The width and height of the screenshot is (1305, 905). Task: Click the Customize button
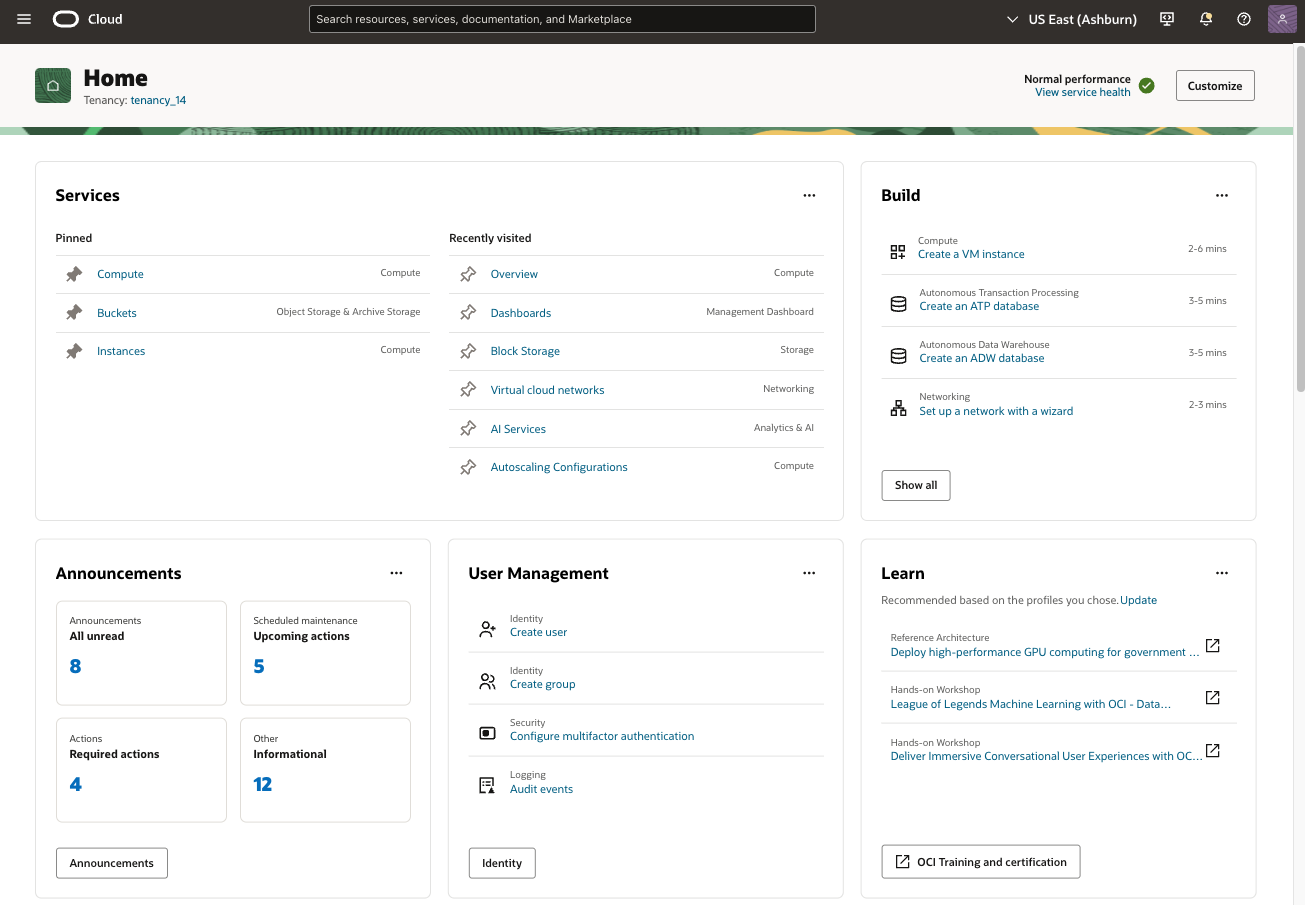pyautogui.click(x=1214, y=85)
